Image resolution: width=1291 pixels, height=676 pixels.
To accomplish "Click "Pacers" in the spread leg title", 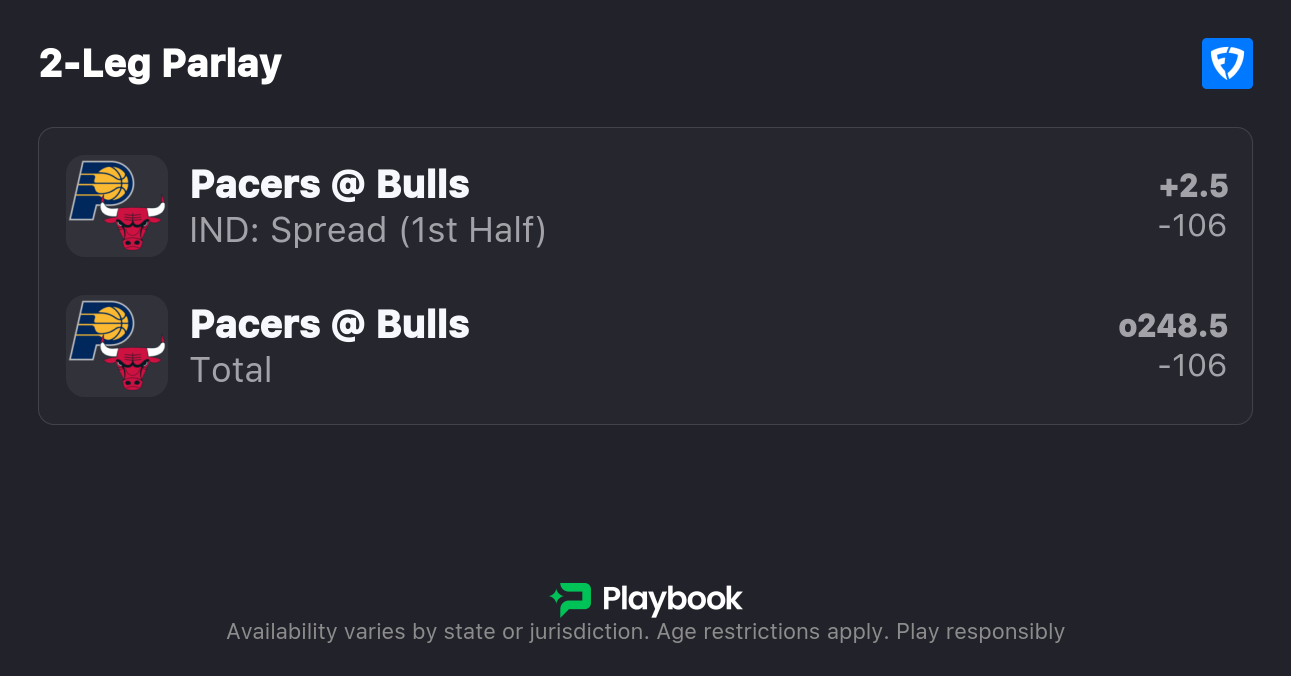I will pos(255,185).
